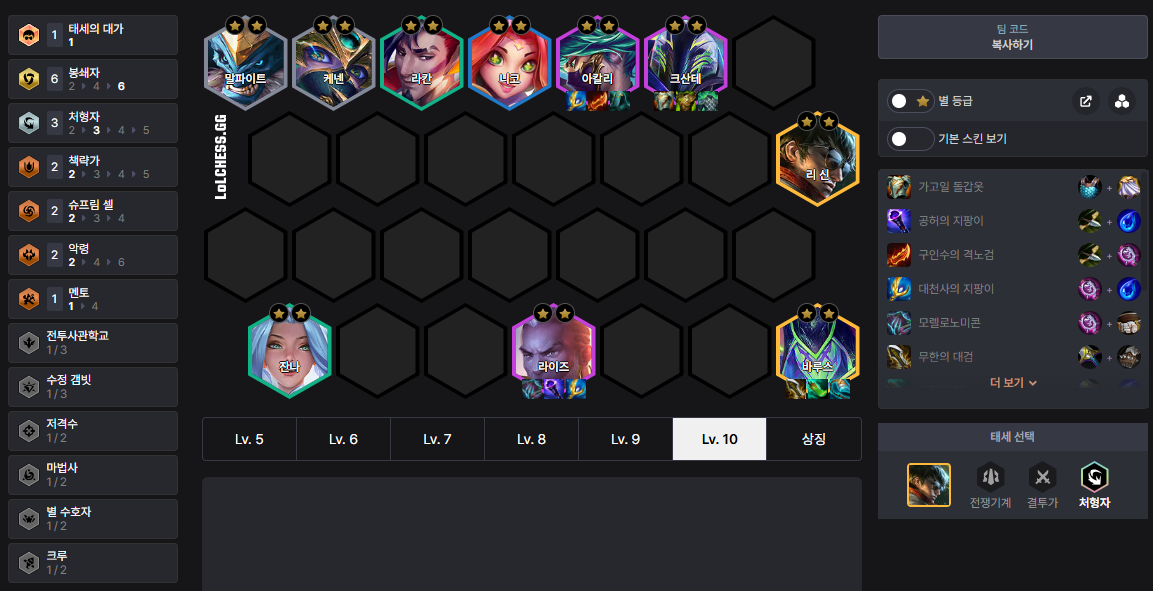
Task: Expand the item list with 더 보기
Action: [x=1013, y=383]
